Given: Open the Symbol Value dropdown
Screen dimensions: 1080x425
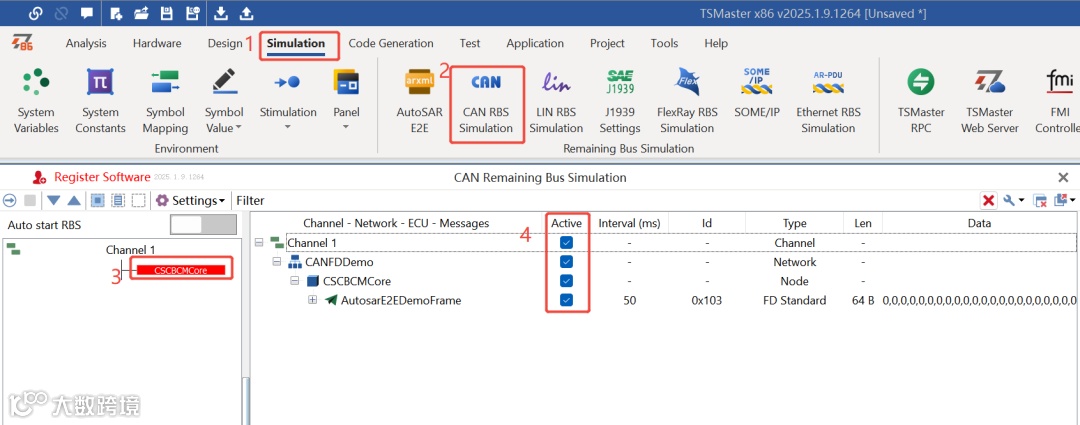Looking at the screenshot, I should click(x=224, y=101).
